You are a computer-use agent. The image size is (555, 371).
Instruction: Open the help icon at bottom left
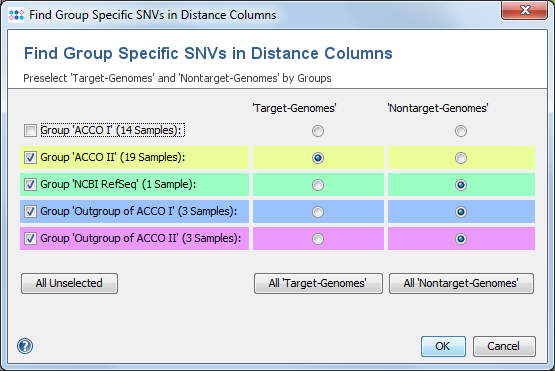click(25, 346)
